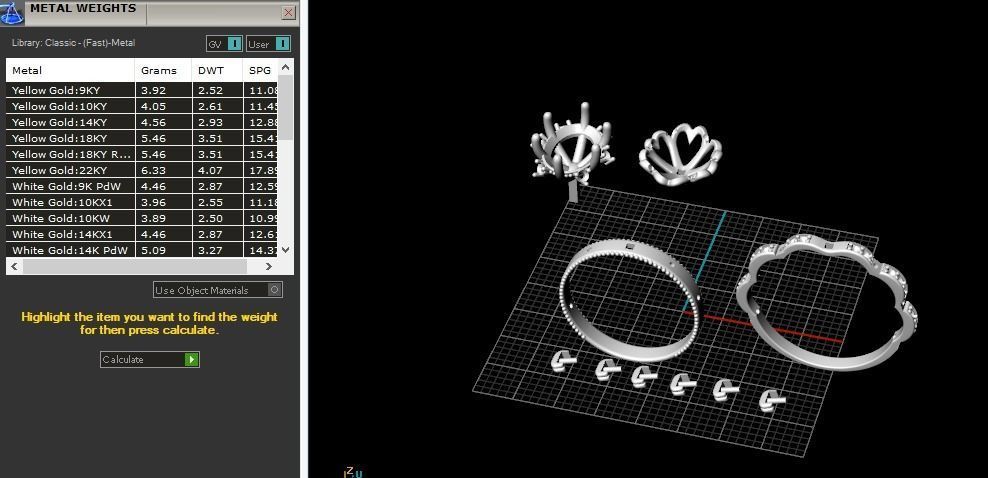Select the heart-shaped gallery model in viewport
Screen dimensions: 988x478
click(x=680, y=155)
